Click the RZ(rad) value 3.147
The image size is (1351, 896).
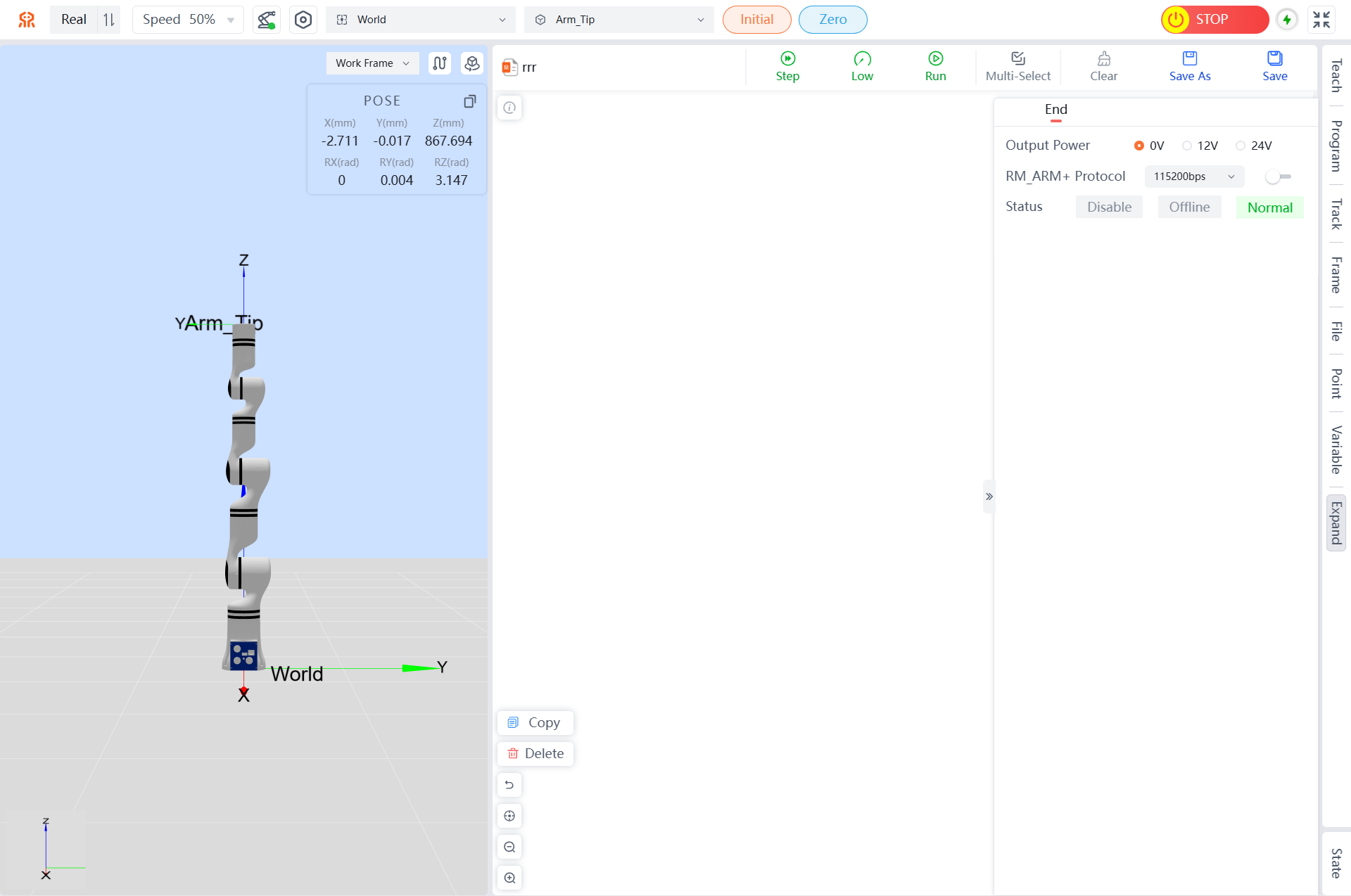pyautogui.click(x=451, y=181)
